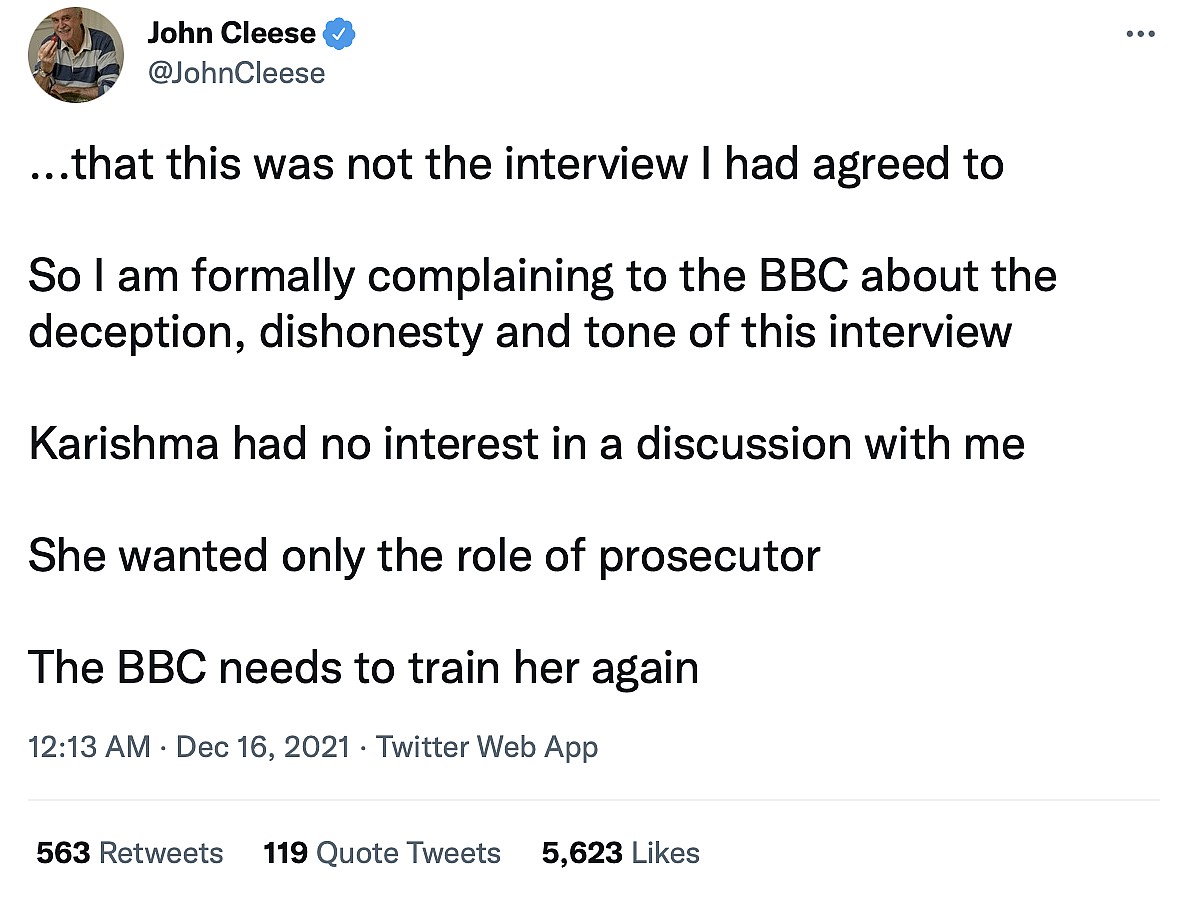Click the line "The BBC needs to train"
Viewport: 1186px width, 900px height.
[x=363, y=667]
